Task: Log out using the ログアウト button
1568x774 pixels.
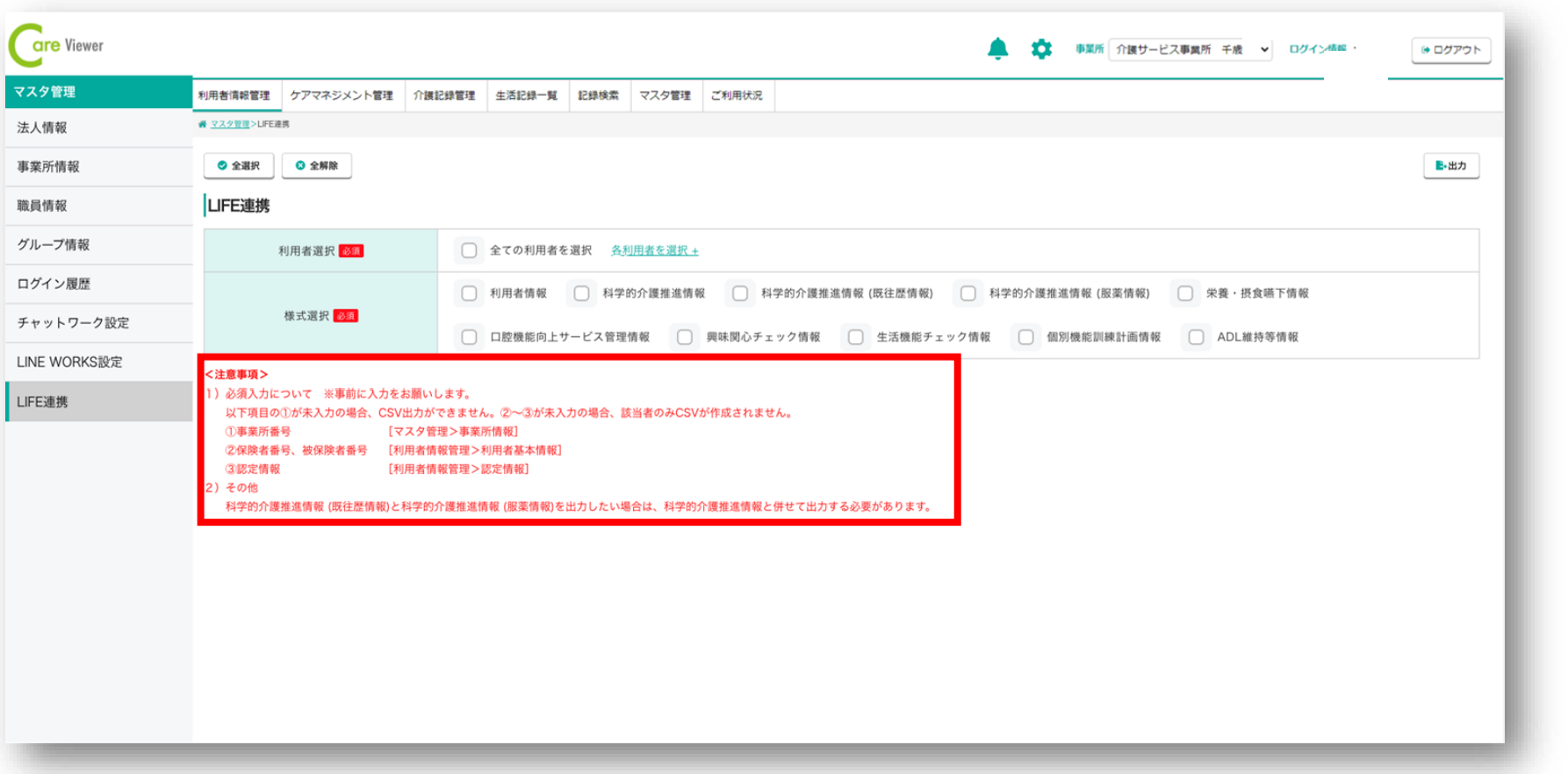Action: 1450,50
